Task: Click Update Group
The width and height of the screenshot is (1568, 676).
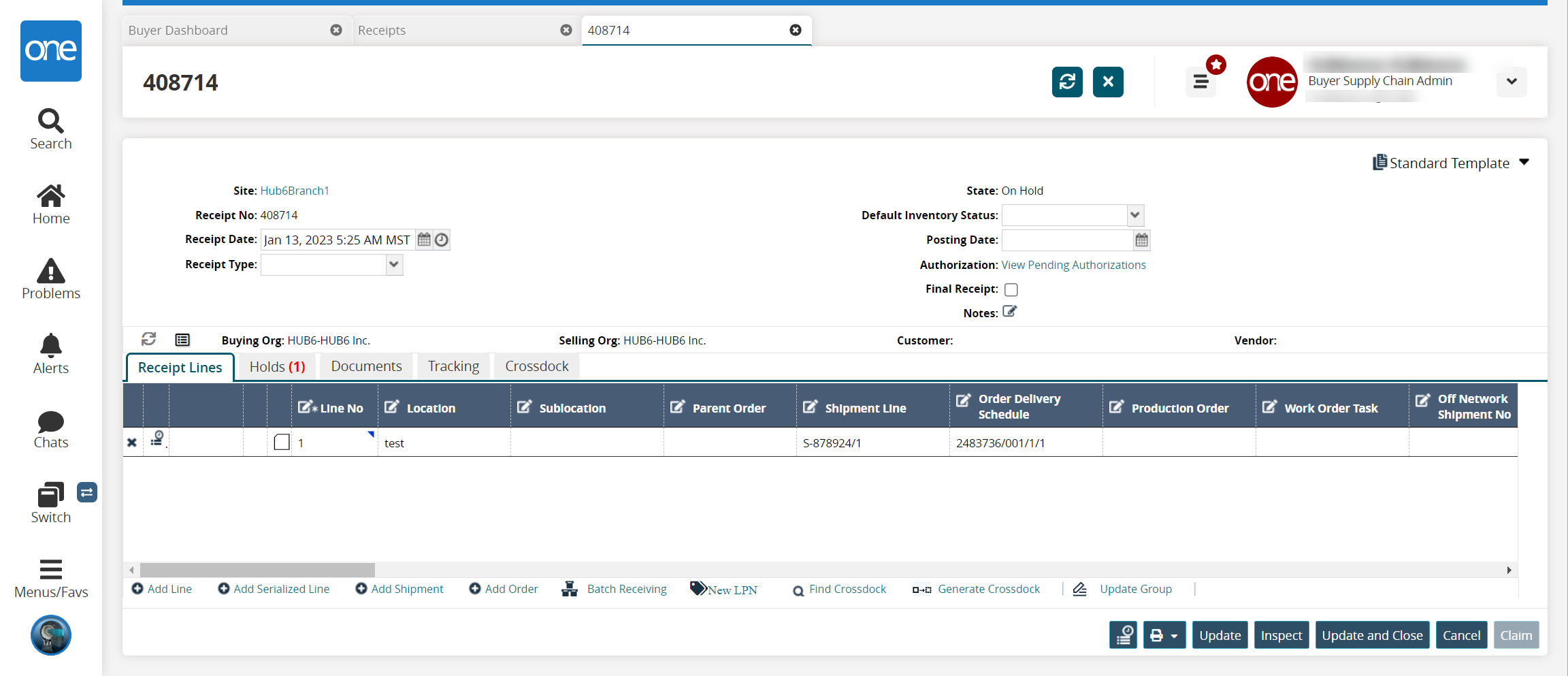Action: 1123,589
